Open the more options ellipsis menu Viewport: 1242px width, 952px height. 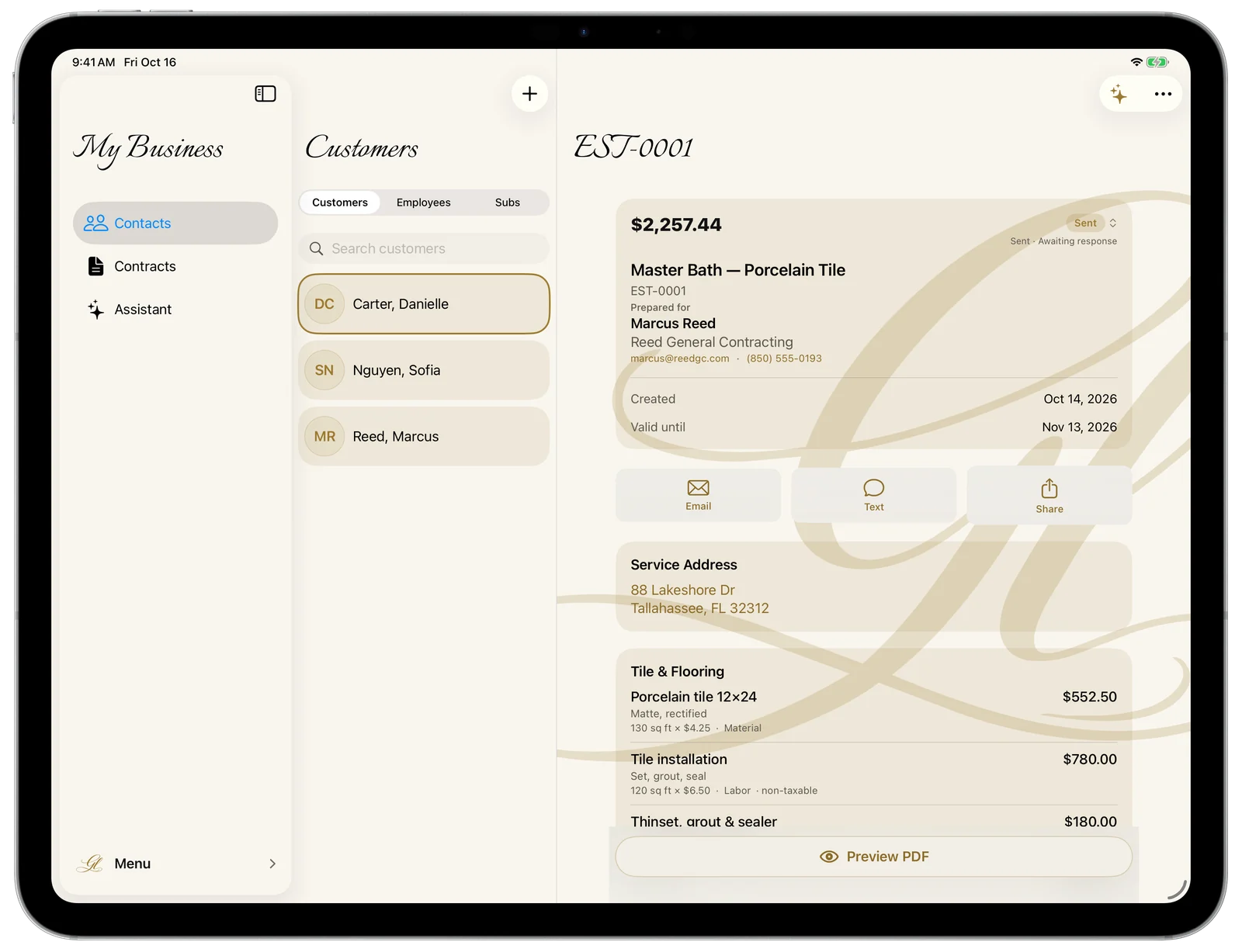(x=1163, y=94)
